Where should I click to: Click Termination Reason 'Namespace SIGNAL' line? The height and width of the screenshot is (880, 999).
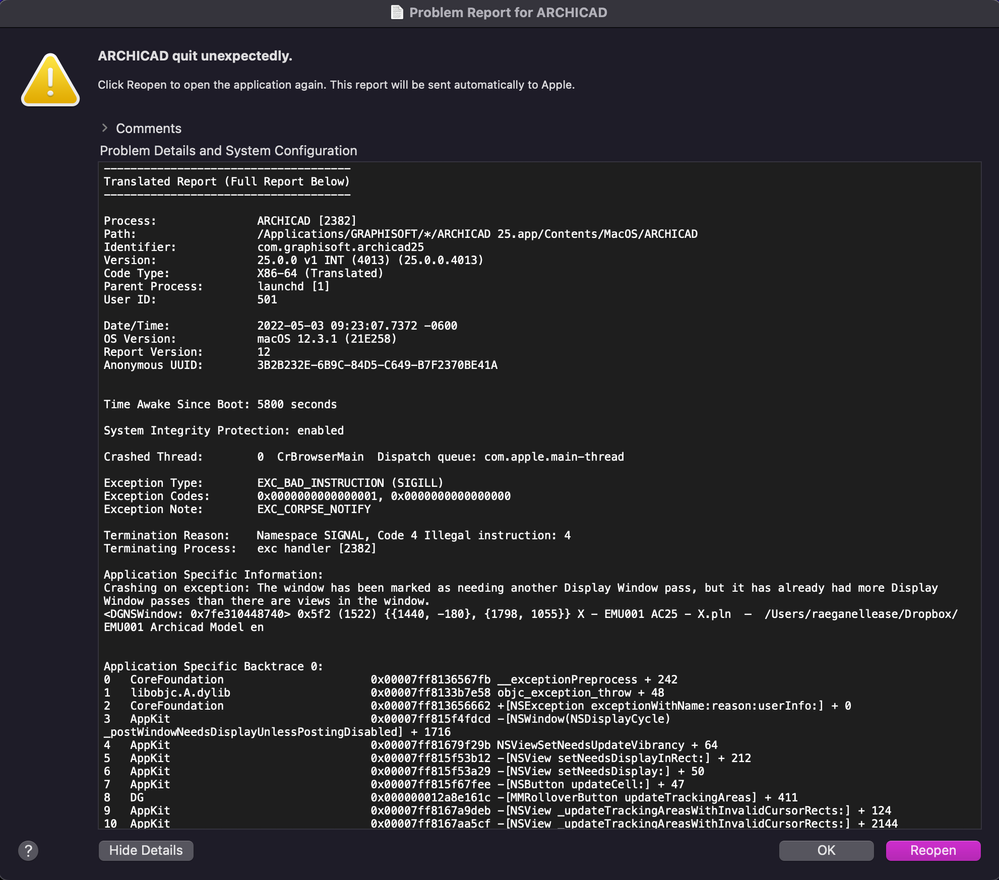[337, 535]
